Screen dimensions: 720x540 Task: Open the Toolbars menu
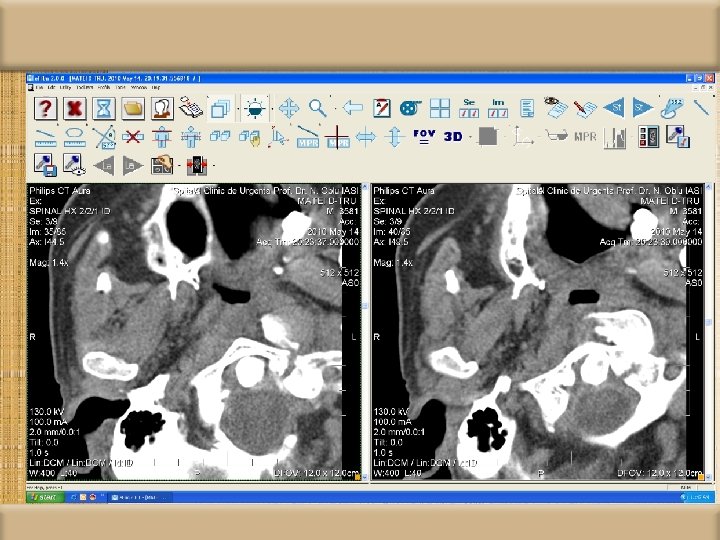pyautogui.click(x=85, y=87)
